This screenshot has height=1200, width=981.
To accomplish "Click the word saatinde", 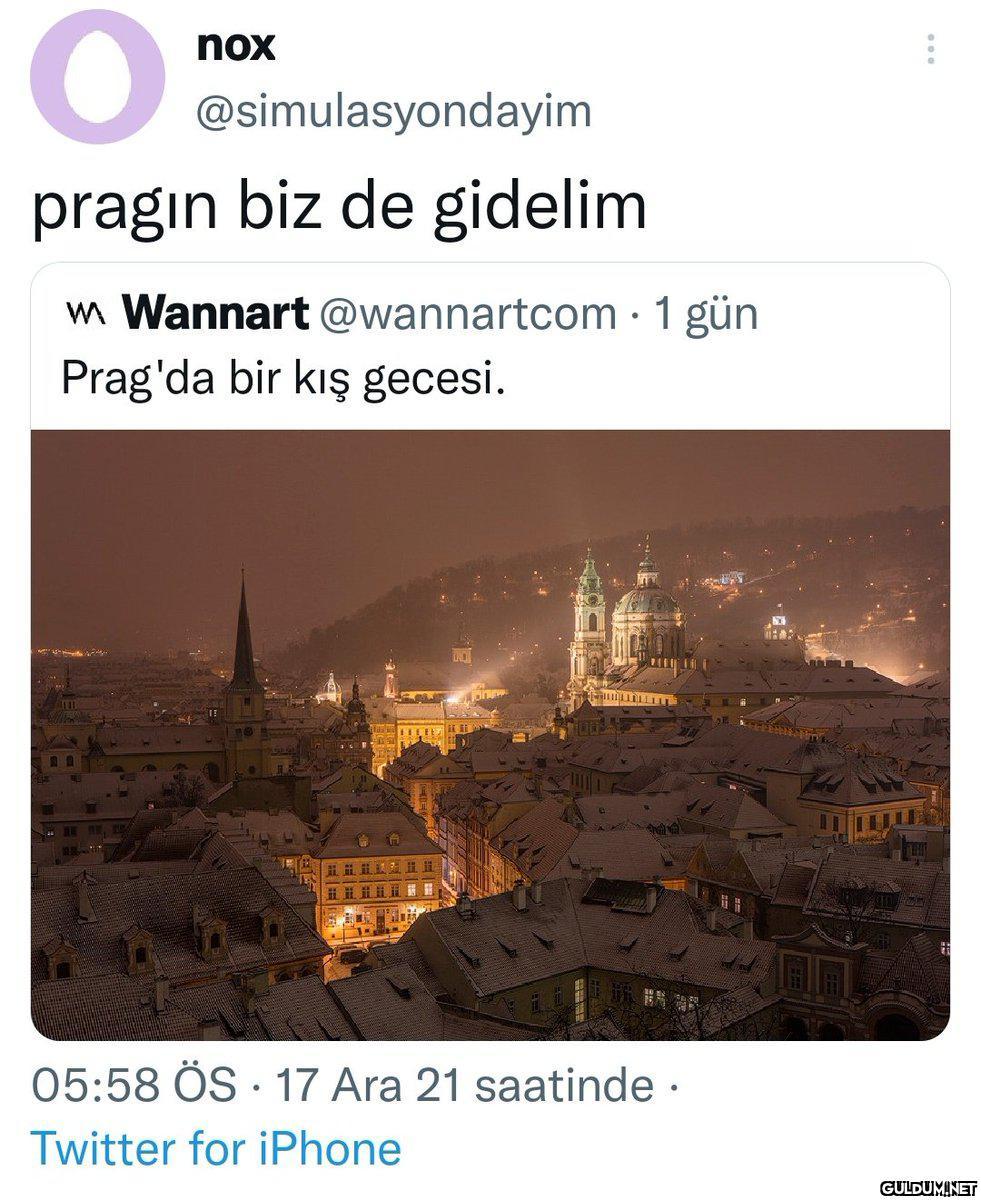I will [564, 1085].
